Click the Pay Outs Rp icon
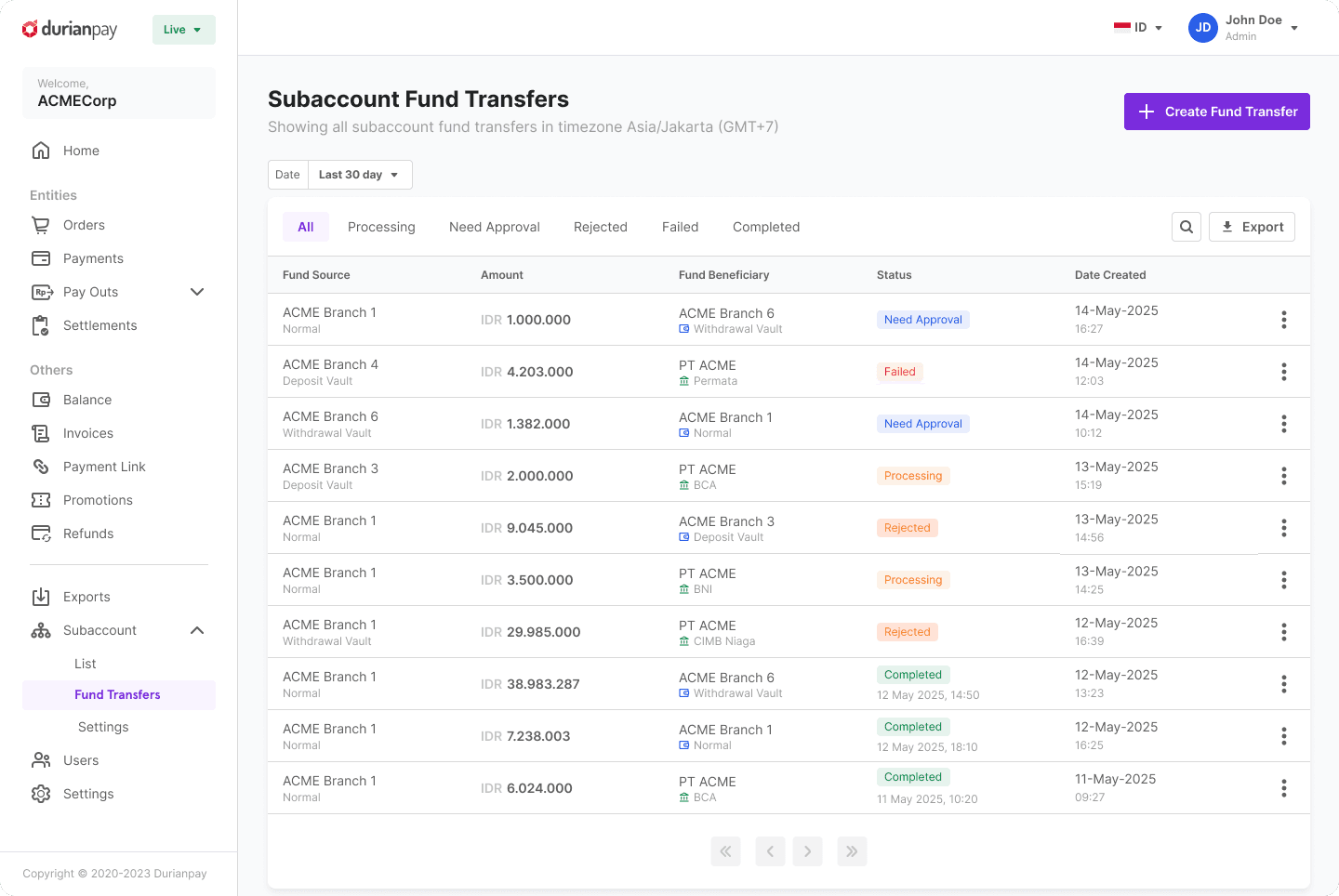Image resolution: width=1339 pixels, height=896 pixels. pos(43,292)
